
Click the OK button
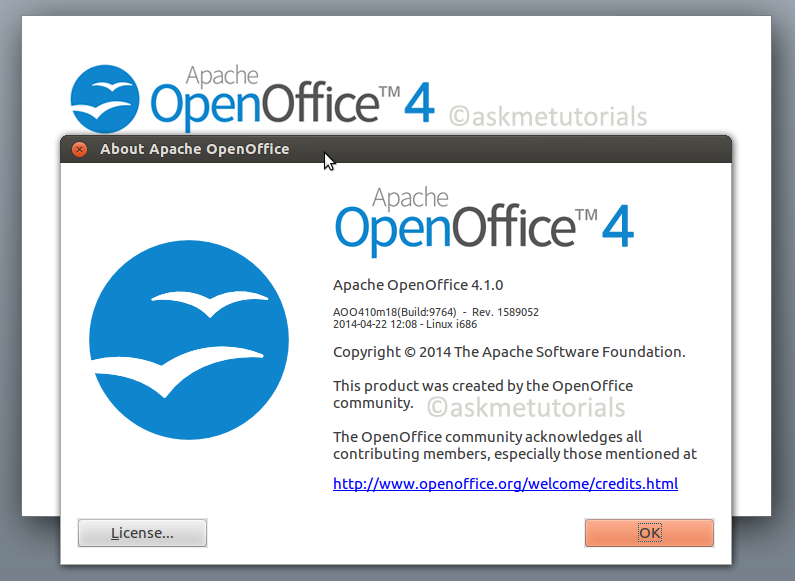coord(649,533)
